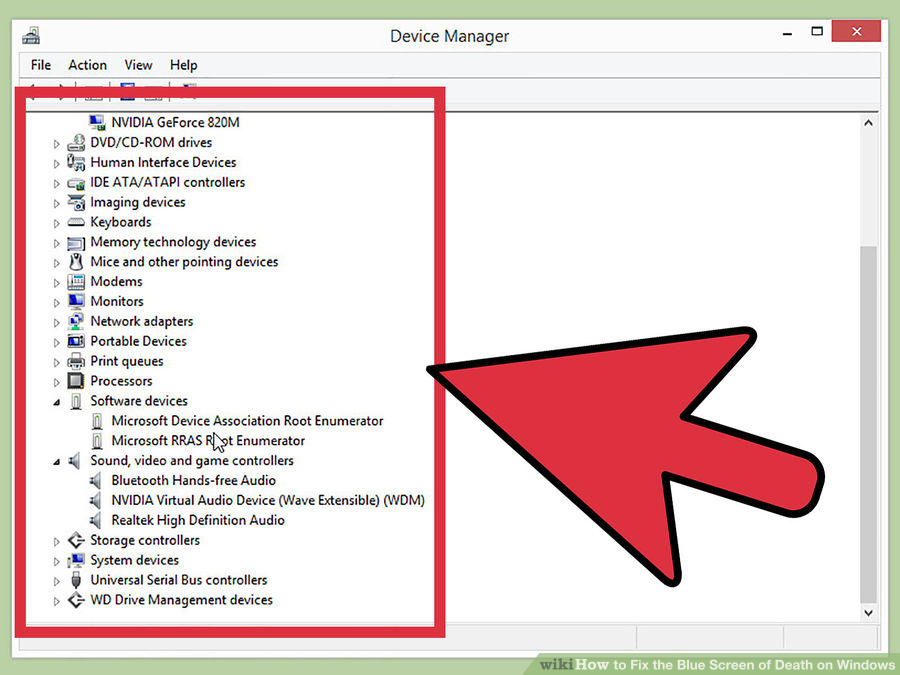The width and height of the screenshot is (900, 675).
Task: Click the Software devices category icon
Action: point(76,401)
